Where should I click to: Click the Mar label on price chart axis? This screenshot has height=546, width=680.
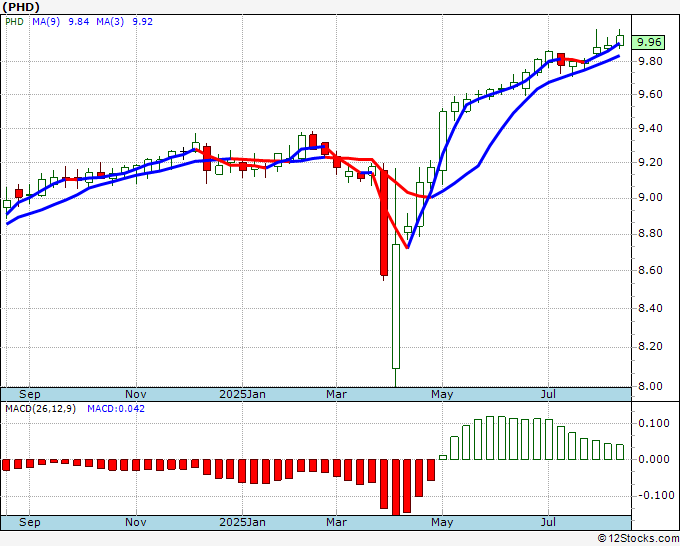pyautogui.click(x=337, y=394)
